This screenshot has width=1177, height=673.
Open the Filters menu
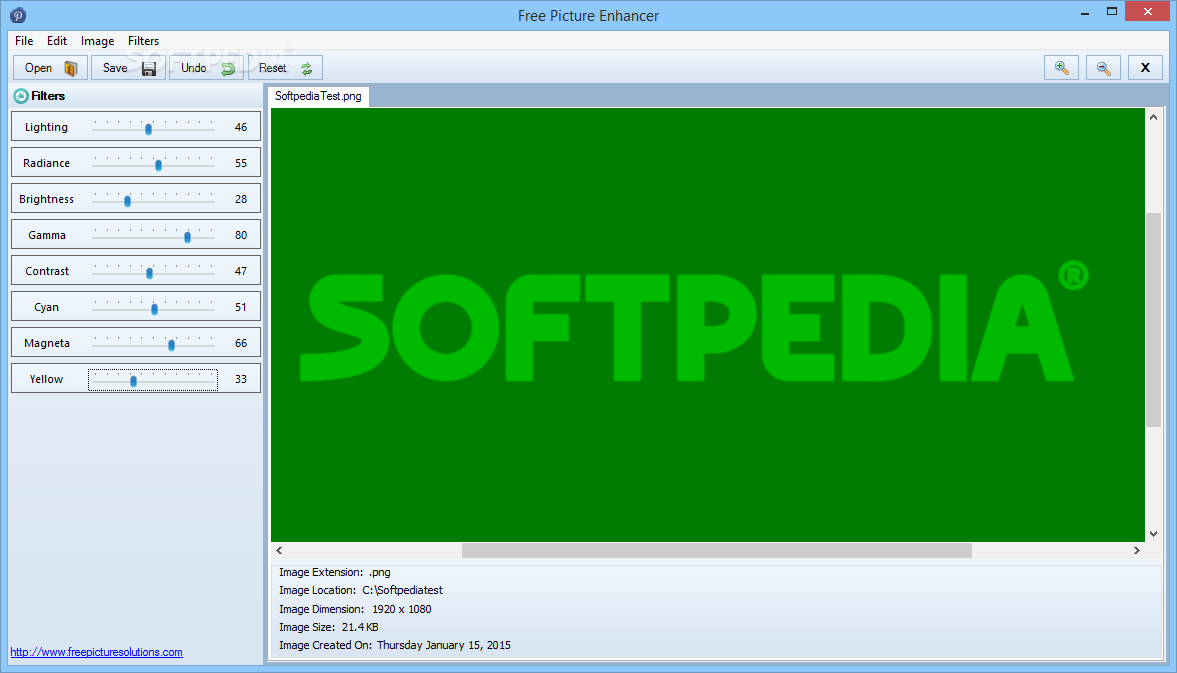pyautogui.click(x=143, y=41)
